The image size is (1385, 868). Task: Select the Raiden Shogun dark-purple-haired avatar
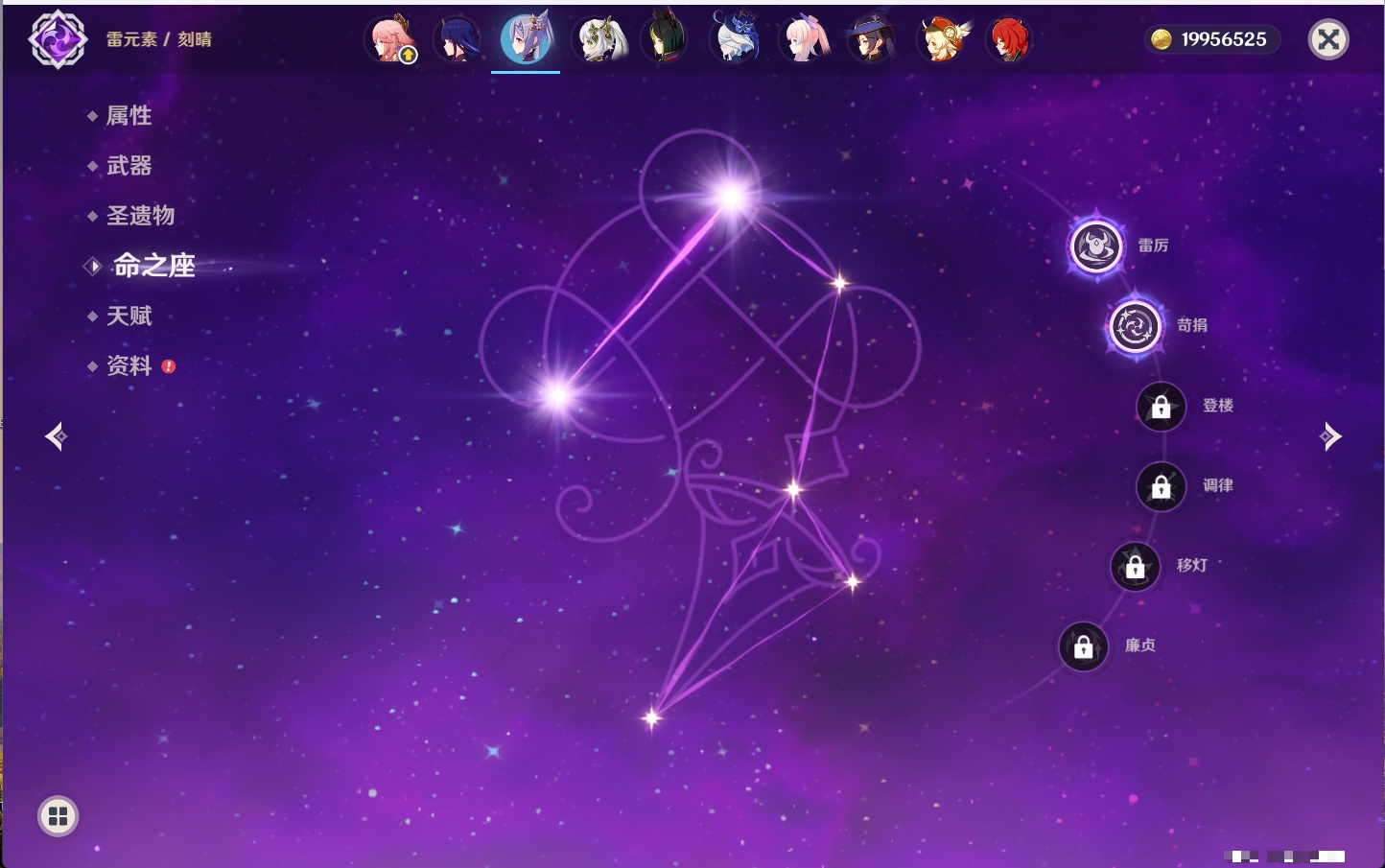tap(457, 40)
